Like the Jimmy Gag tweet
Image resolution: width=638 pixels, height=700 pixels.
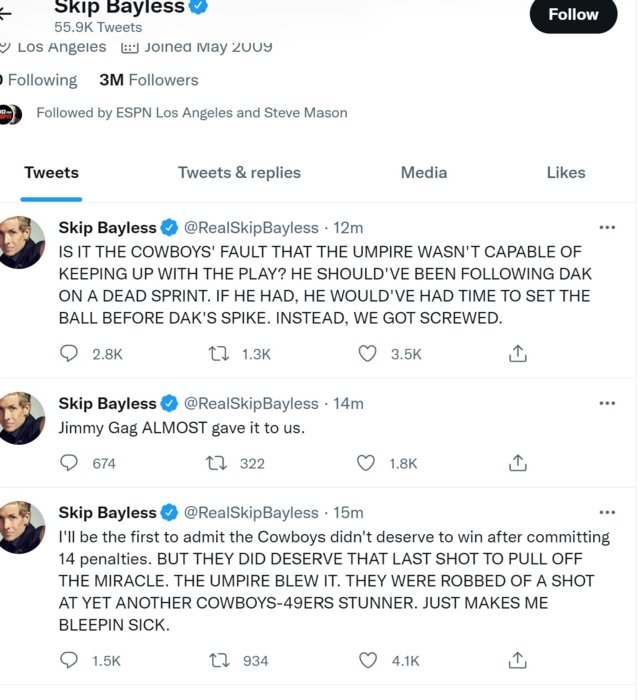point(367,463)
